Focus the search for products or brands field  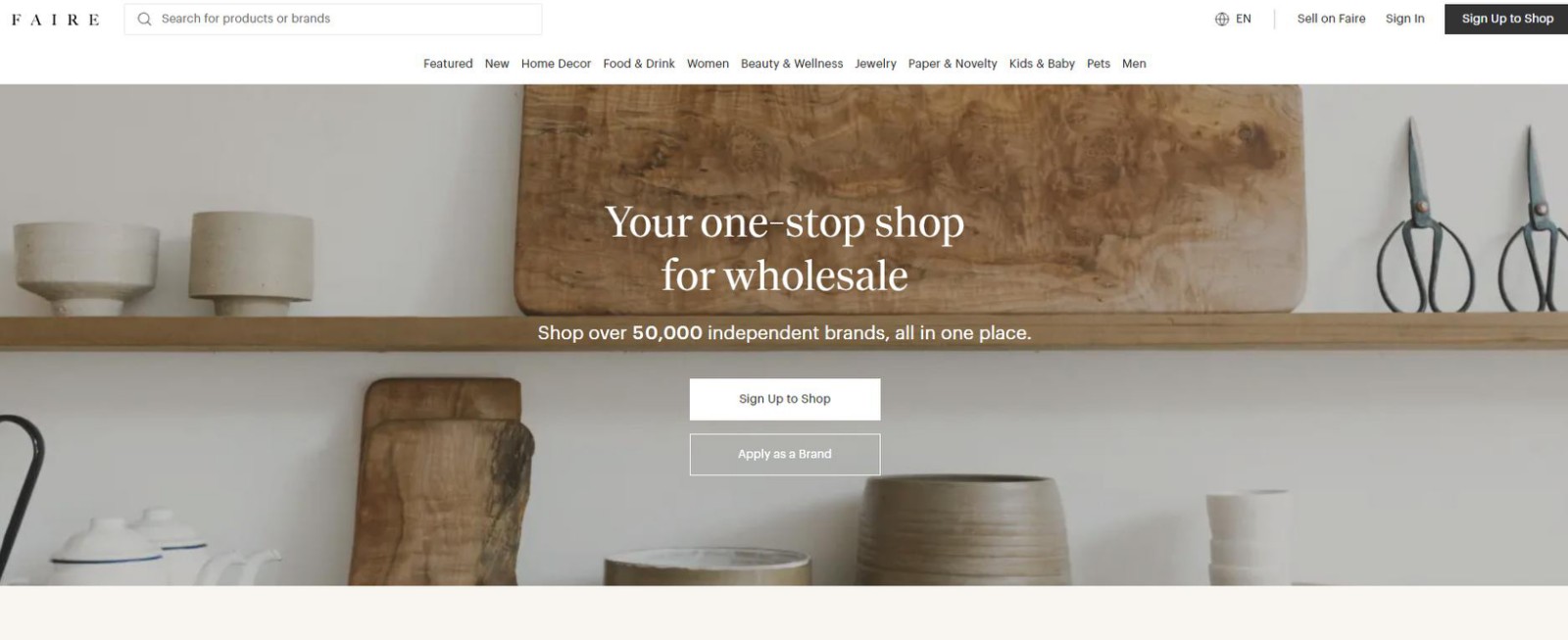point(333,19)
